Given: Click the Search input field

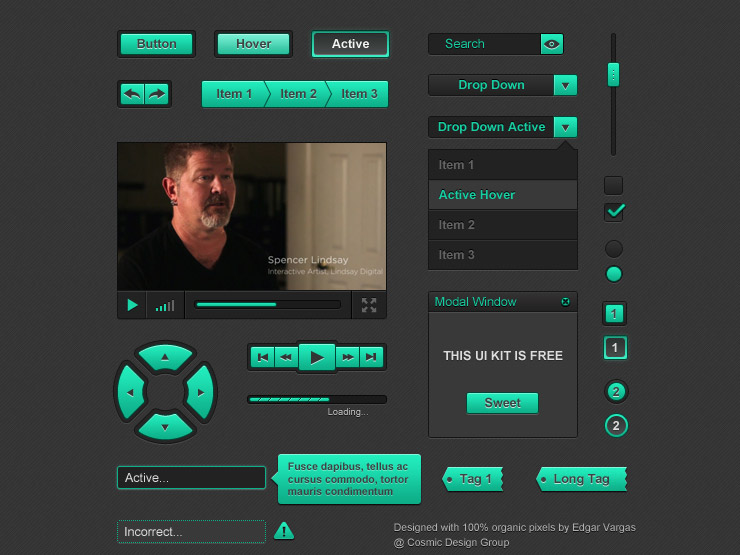Looking at the screenshot, I should pyautogui.click(x=485, y=44).
